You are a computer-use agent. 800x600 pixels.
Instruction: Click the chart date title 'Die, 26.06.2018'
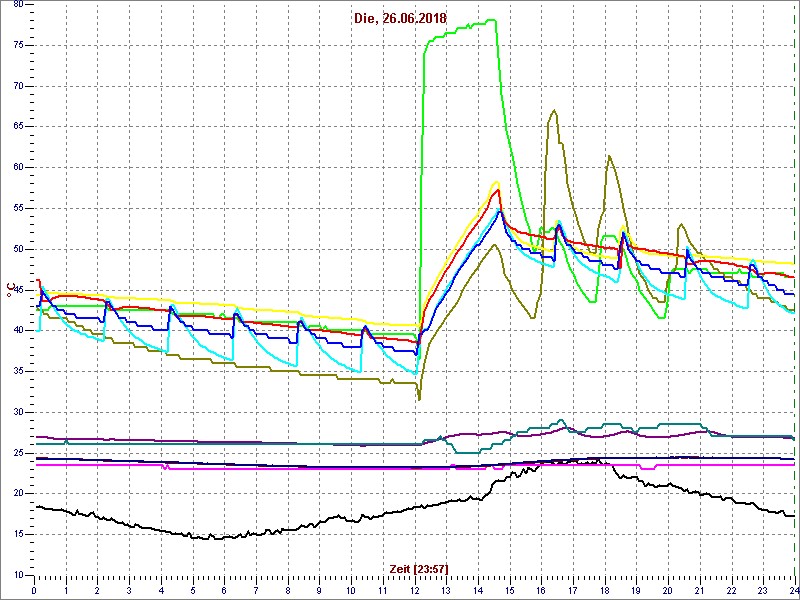coord(399,19)
